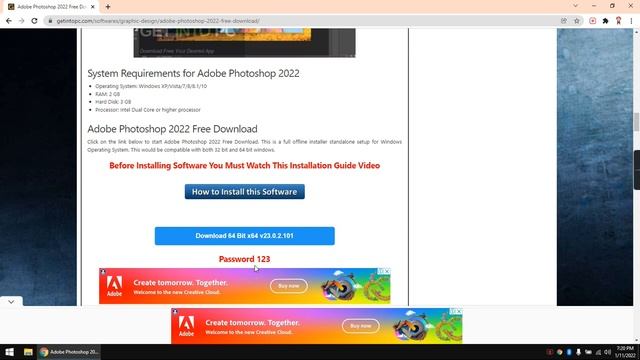Click Adobe logo in the bottom banner ad
The image size is (640, 360).
click(x=186, y=326)
